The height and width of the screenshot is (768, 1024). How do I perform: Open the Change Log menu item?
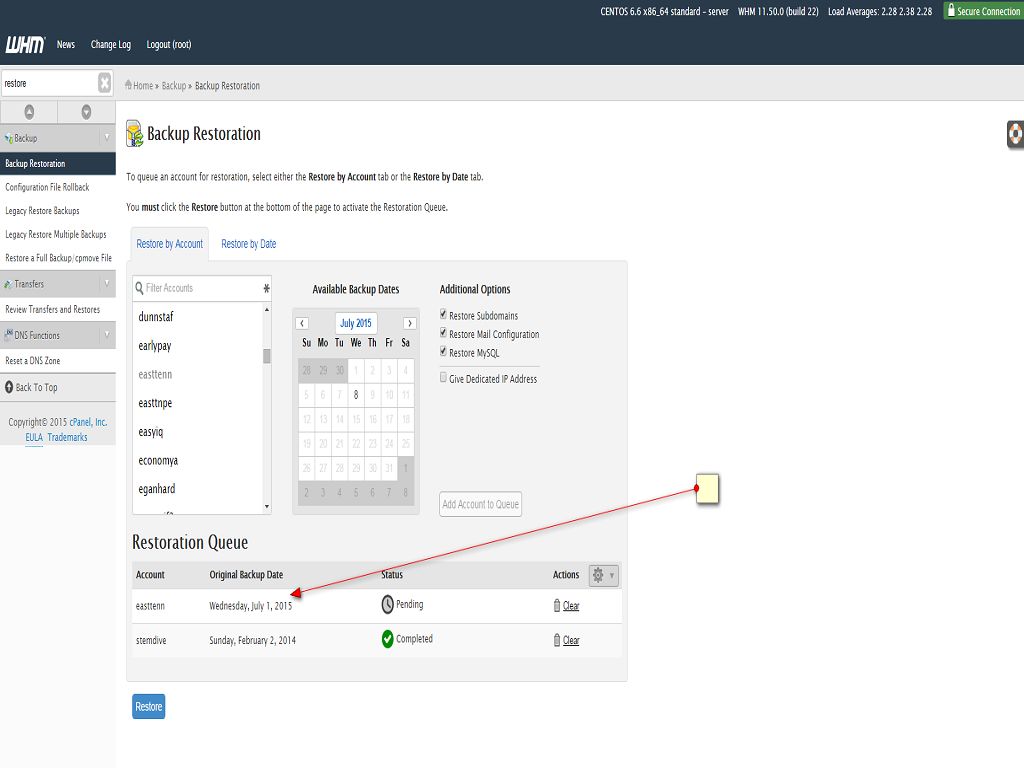(111, 44)
